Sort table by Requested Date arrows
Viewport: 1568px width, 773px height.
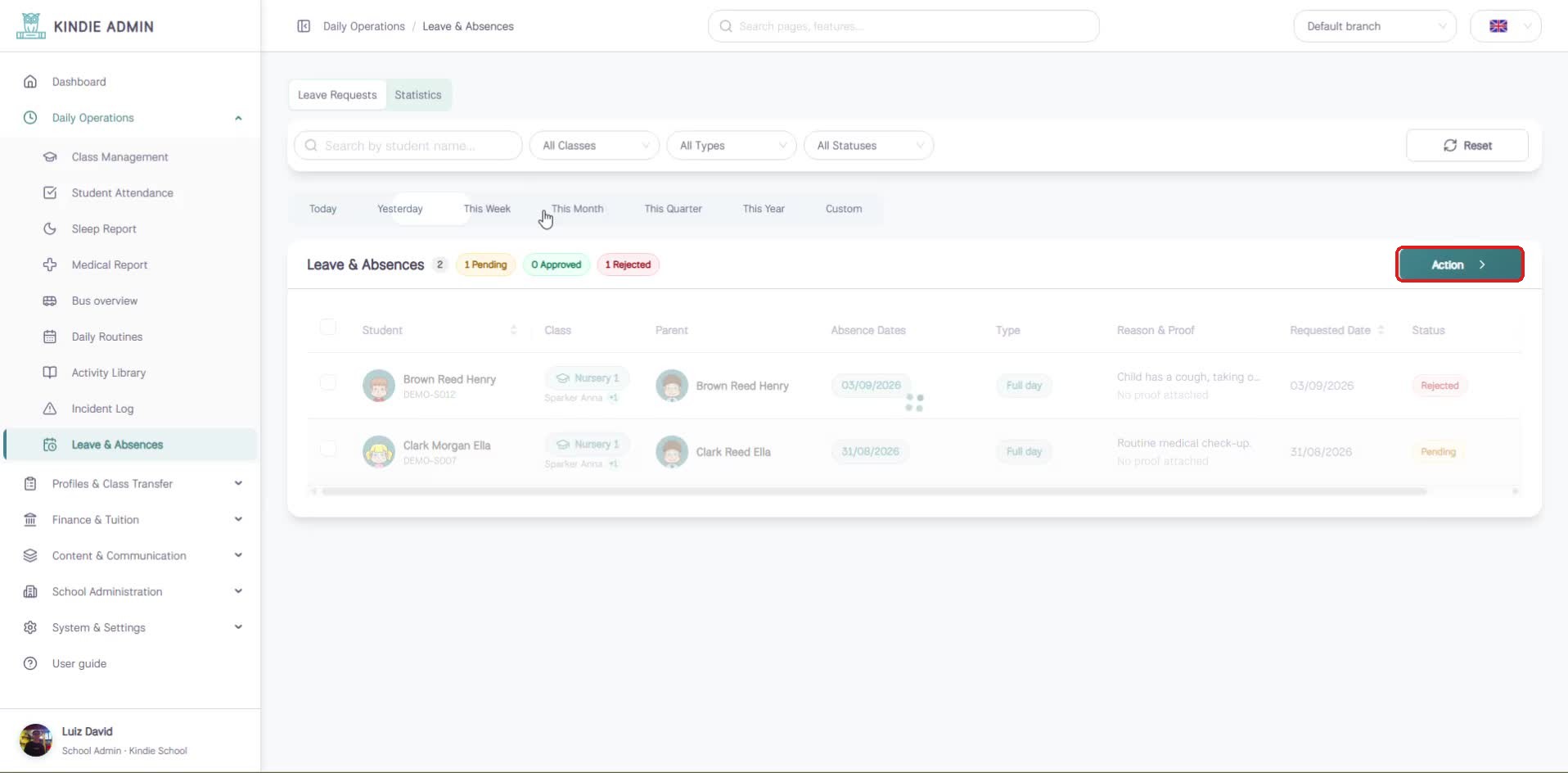point(1381,330)
